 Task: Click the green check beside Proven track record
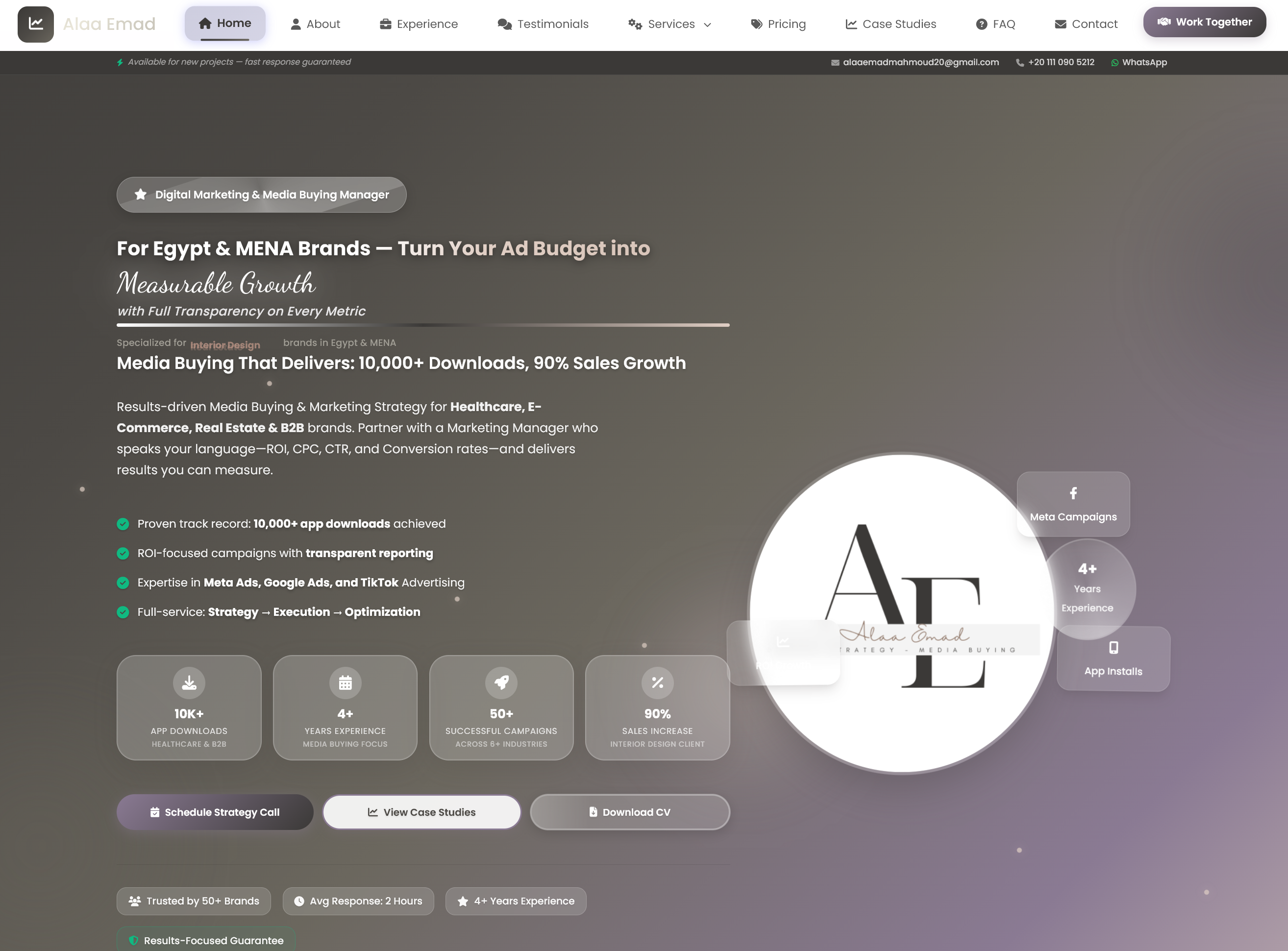click(x=123, y=524)
